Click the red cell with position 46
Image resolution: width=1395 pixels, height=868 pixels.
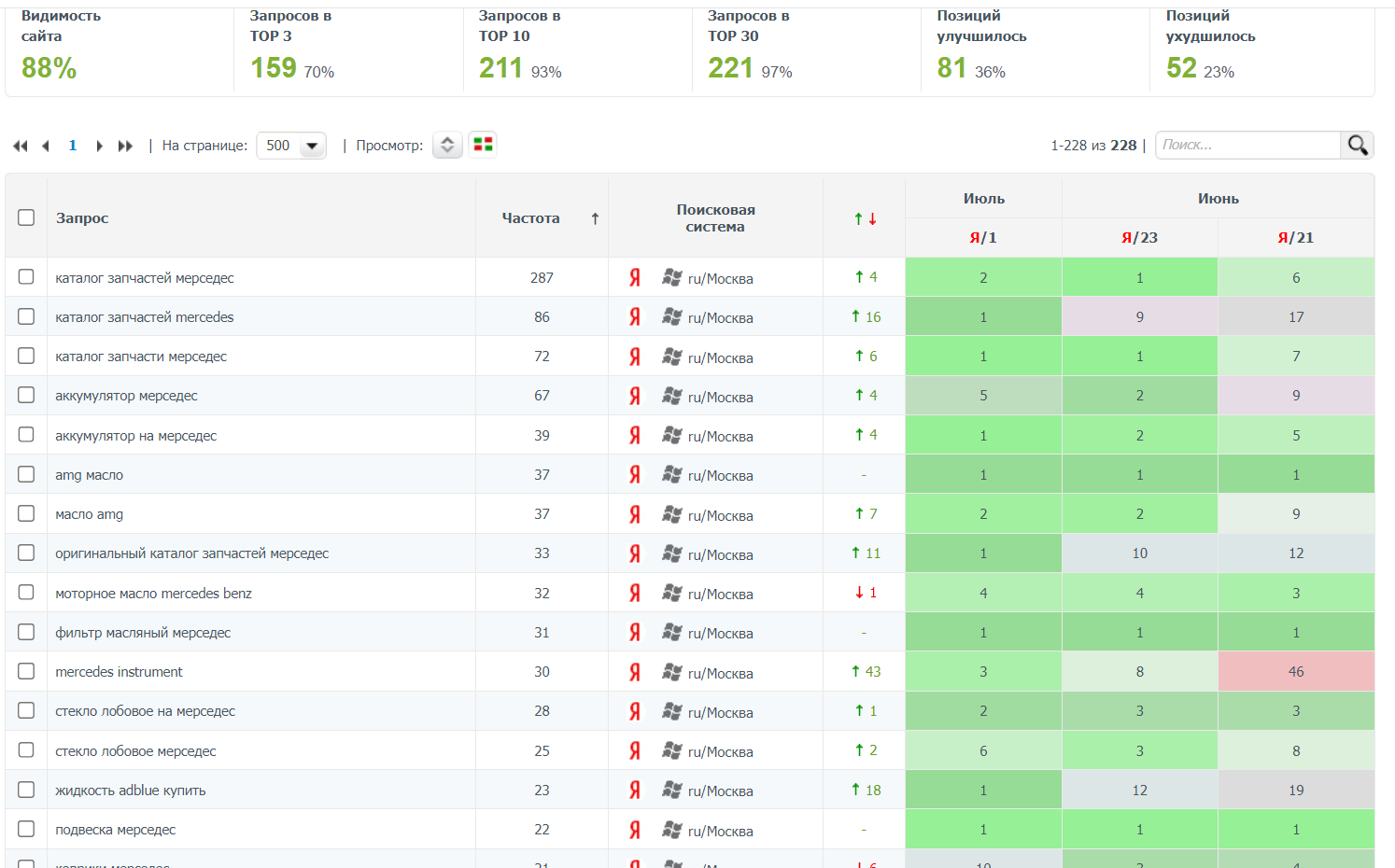pyautogui.click(x=1296, y=672)
